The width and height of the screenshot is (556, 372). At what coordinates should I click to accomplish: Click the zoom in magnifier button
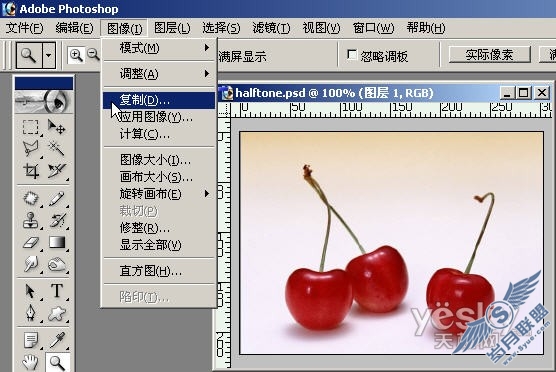pos(76,55)
